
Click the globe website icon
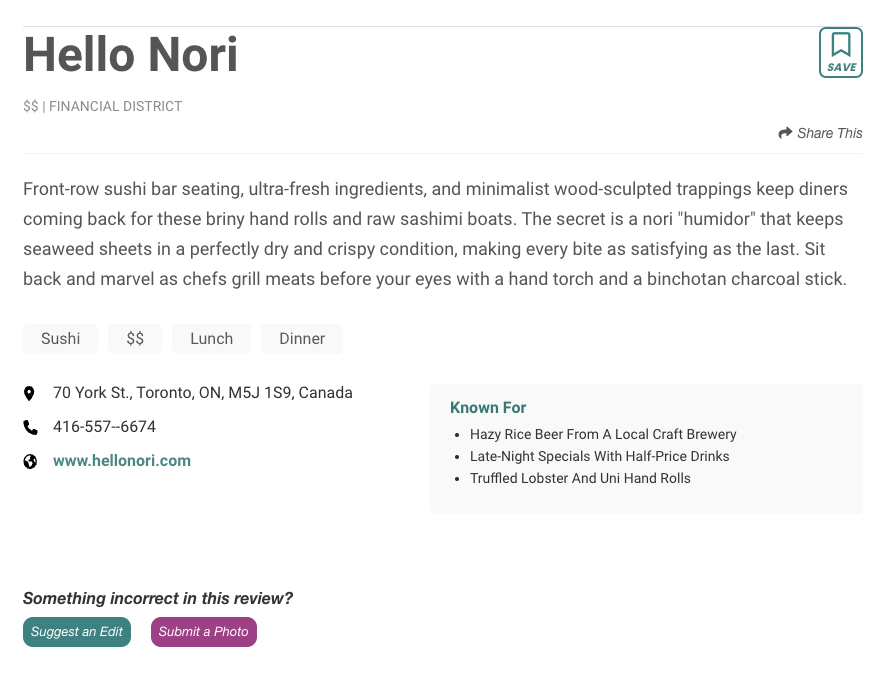click(30, 461)
